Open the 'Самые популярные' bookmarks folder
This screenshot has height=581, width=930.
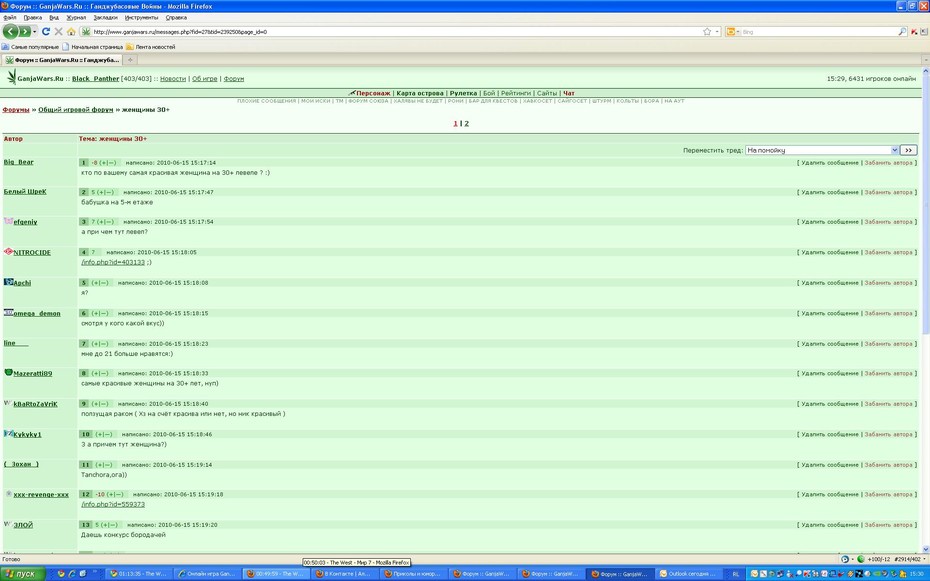(x=30, y=47)
